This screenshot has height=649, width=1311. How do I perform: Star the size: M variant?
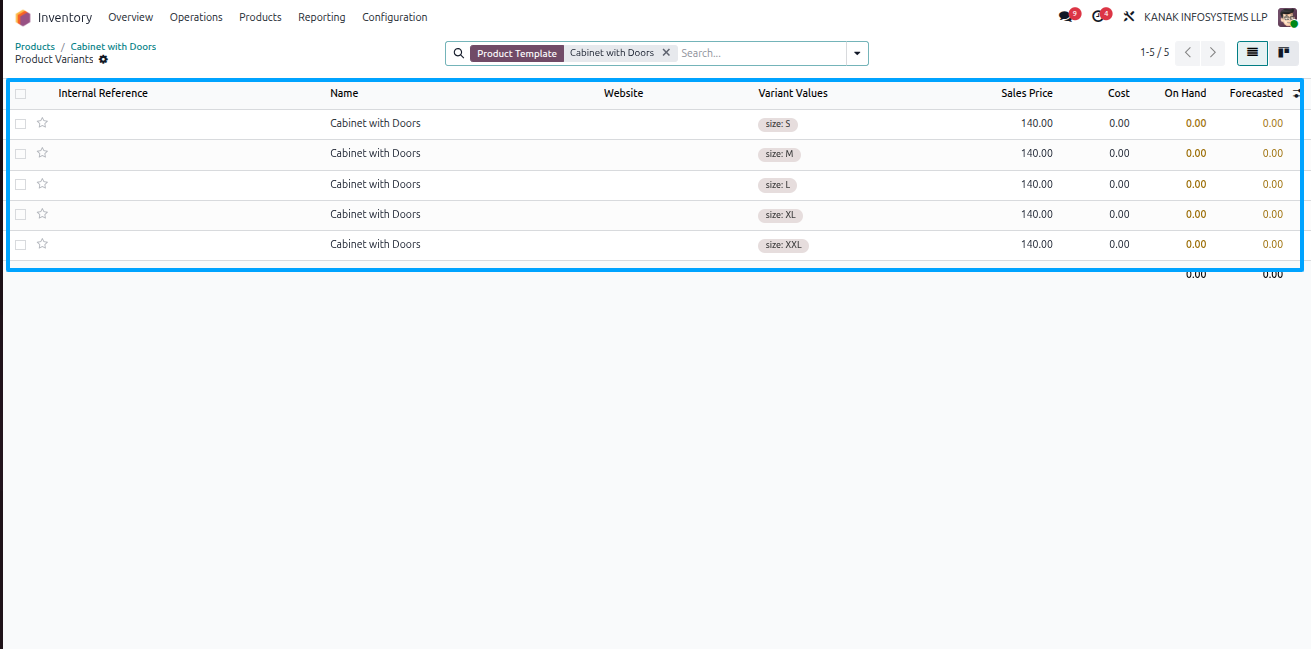coord(42,153)
